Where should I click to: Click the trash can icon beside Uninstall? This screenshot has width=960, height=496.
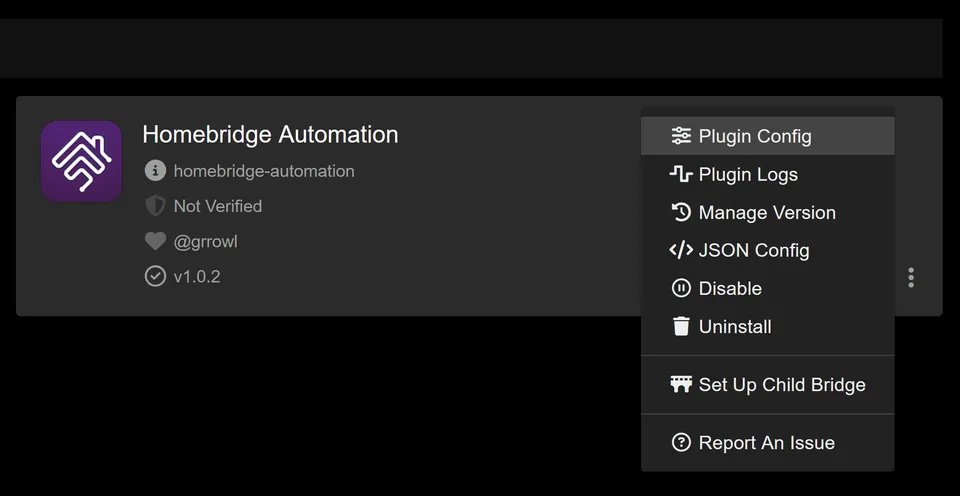pos(681,326)
